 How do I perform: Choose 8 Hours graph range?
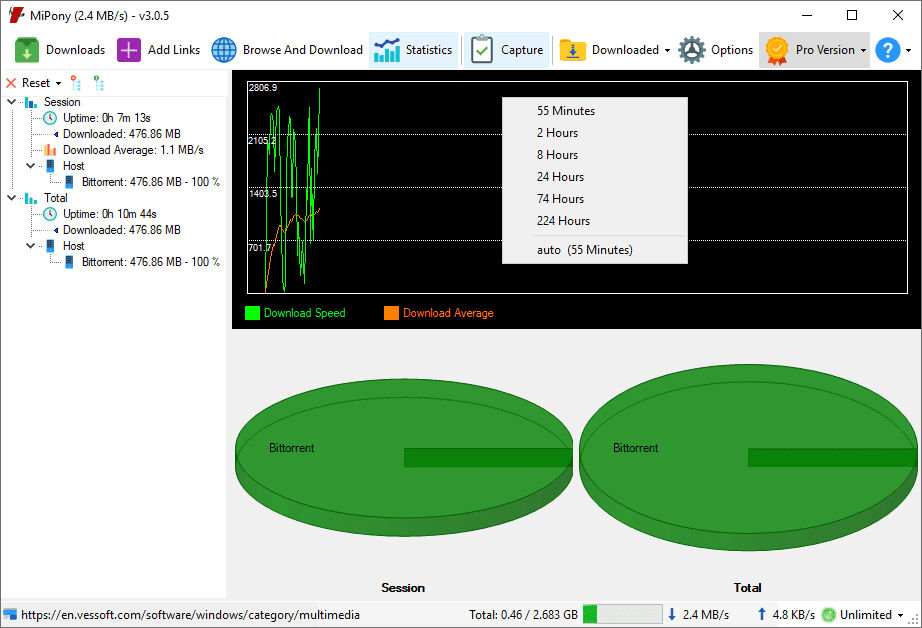coord(594,155)
